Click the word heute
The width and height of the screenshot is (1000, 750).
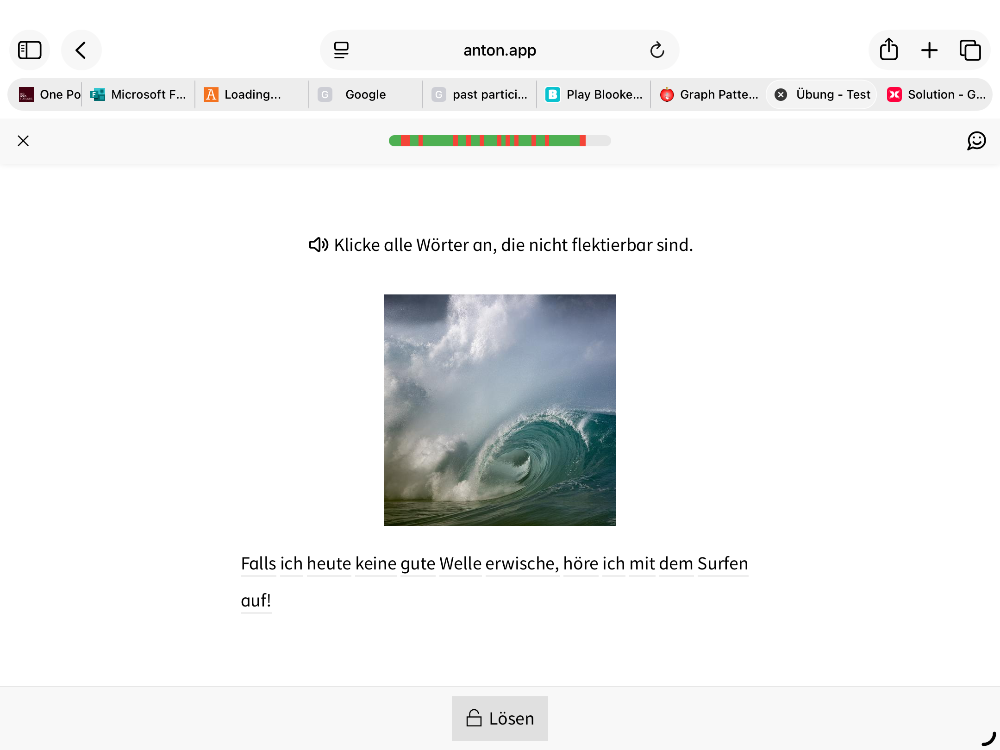click(x=328, y=563)
